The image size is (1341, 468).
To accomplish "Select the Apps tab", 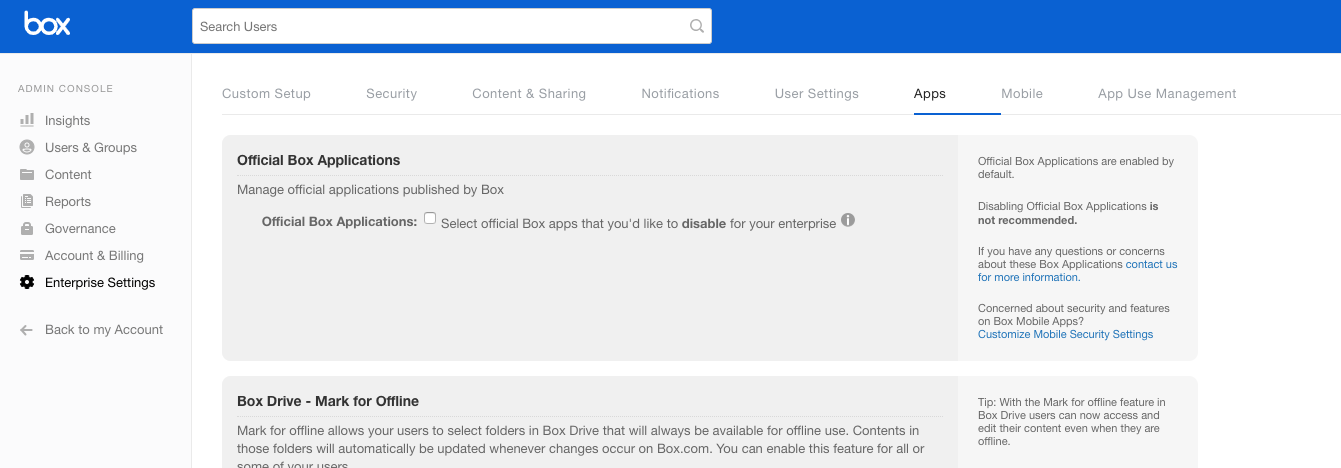I will (x=930, y=94).
